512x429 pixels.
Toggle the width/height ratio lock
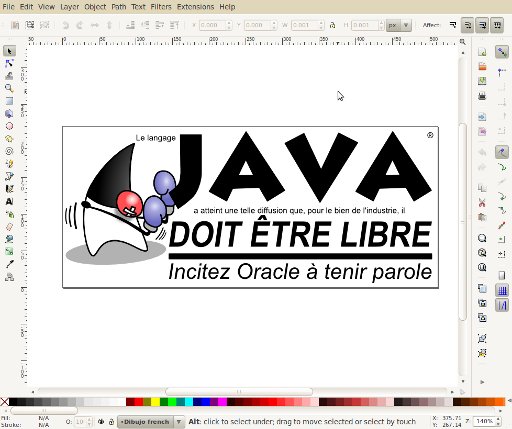coord(332,25)
